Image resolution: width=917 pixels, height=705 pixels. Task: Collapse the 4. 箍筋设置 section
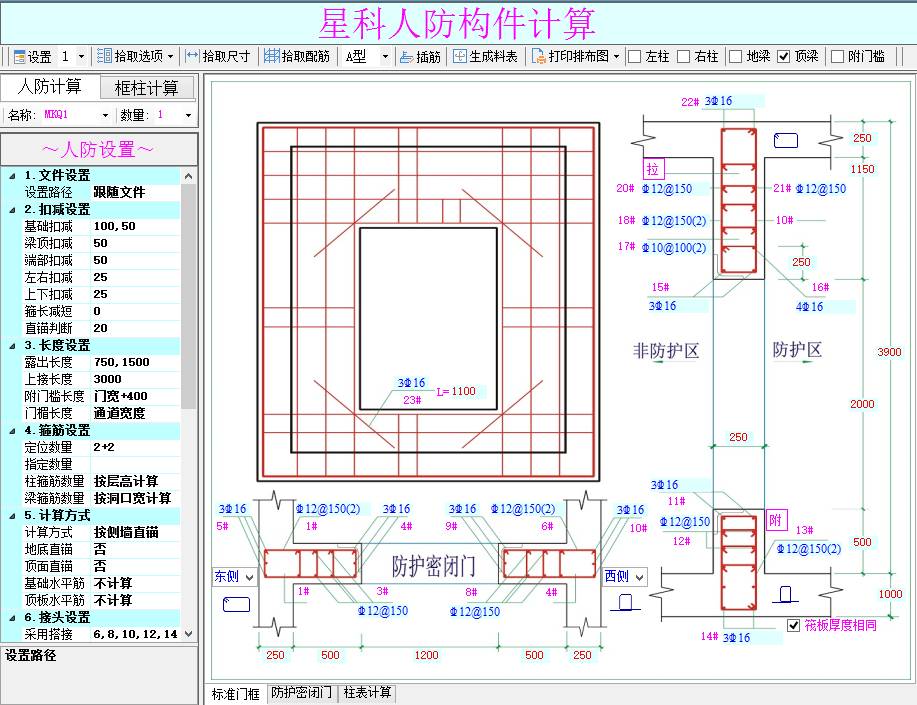[12, 431]
